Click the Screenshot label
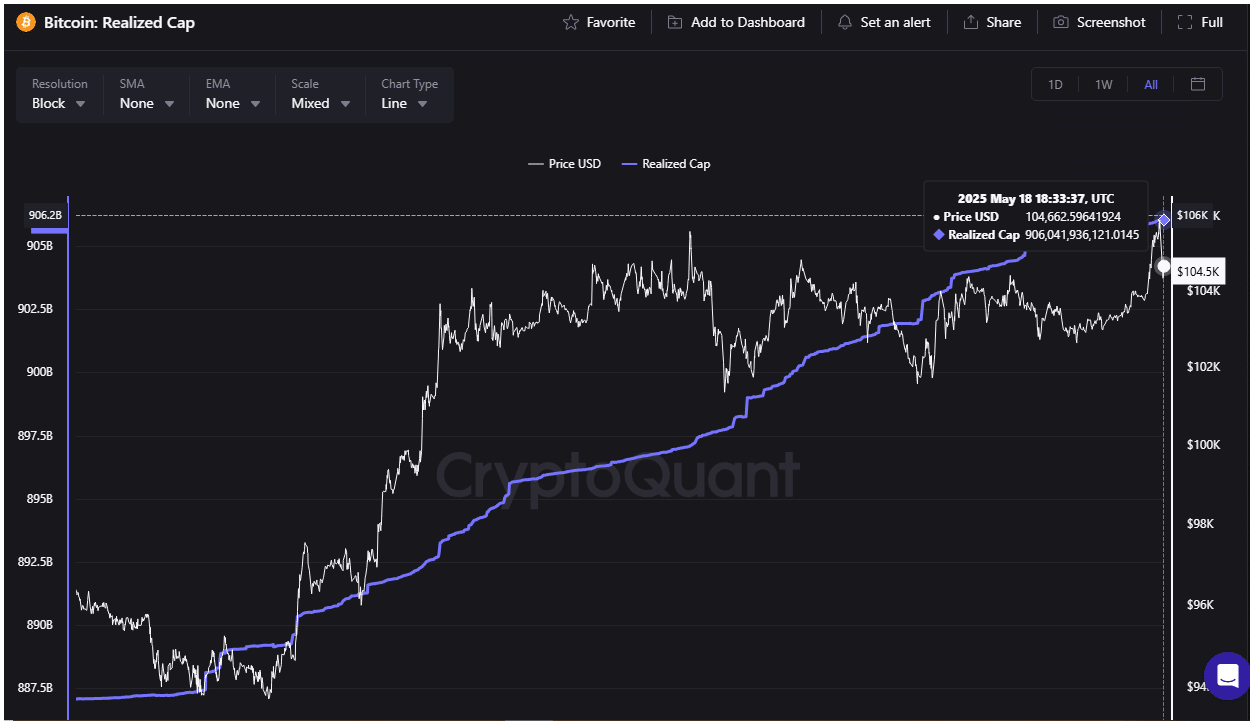The image size is (1254, 725). coord(1111,22)
